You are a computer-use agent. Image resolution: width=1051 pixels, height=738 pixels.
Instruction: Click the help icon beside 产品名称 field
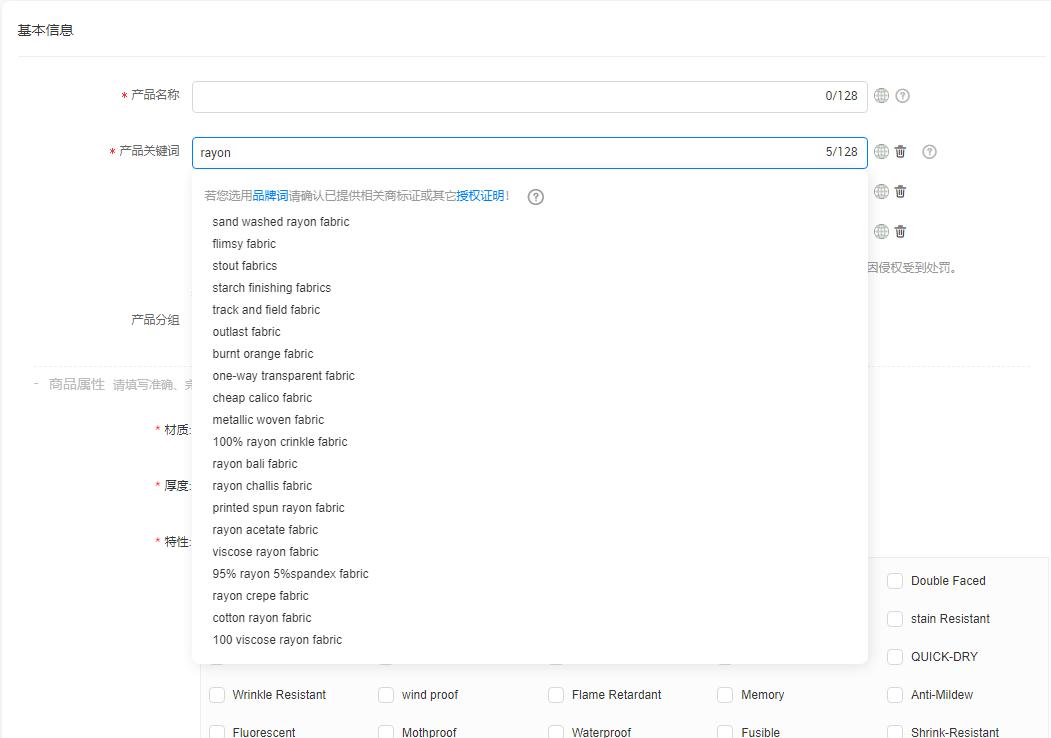[x=903, y=96]
